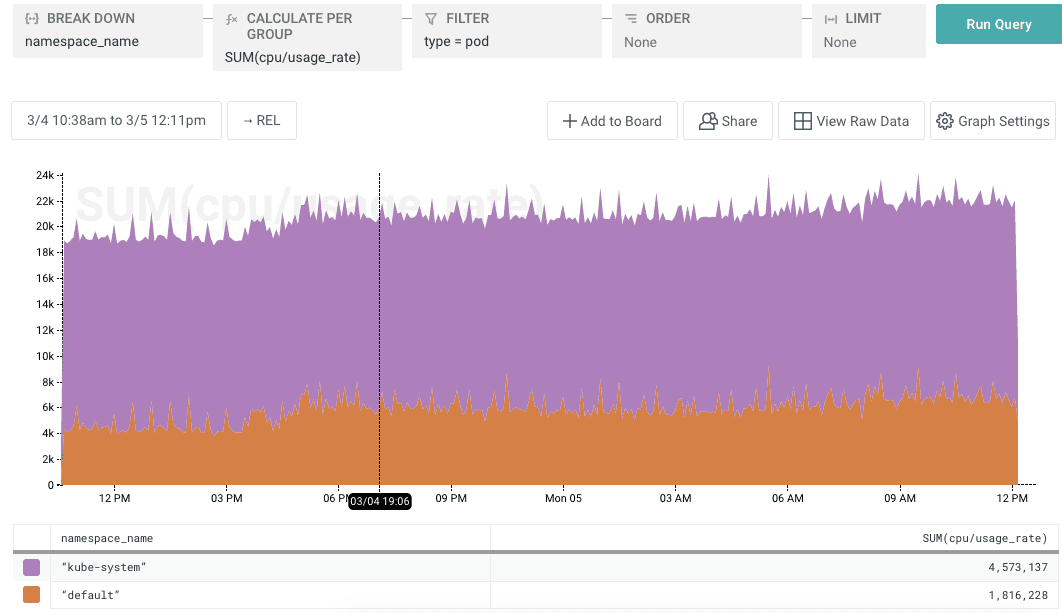The width and height of the screenshot is (1062, 613).
Task: Click the Filter funnel icon
Action: pos(431,19)
